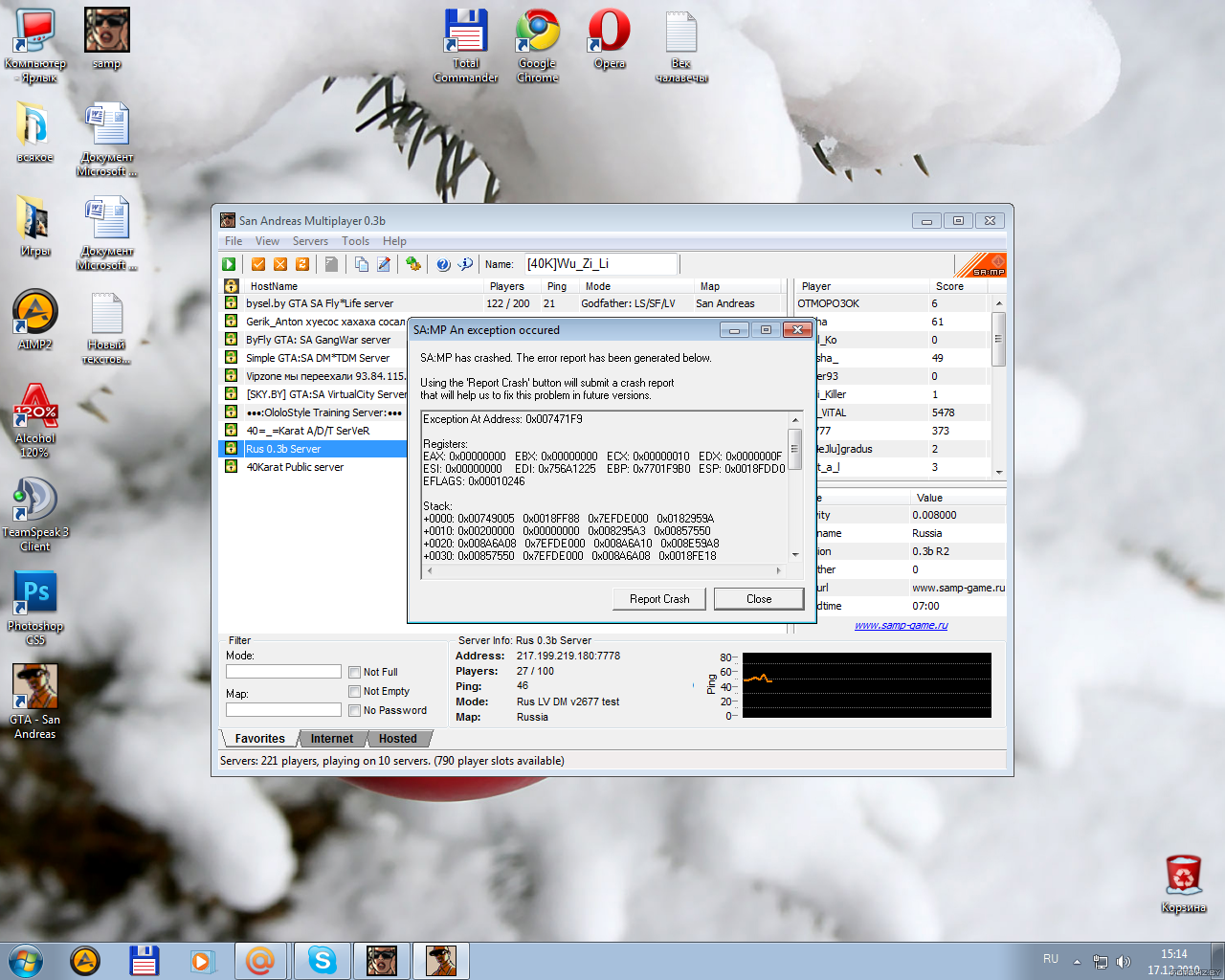Screen dimensions: 1225x980
Task: Click crash report horizontal scroll right arrow
Action: (779, 570)
